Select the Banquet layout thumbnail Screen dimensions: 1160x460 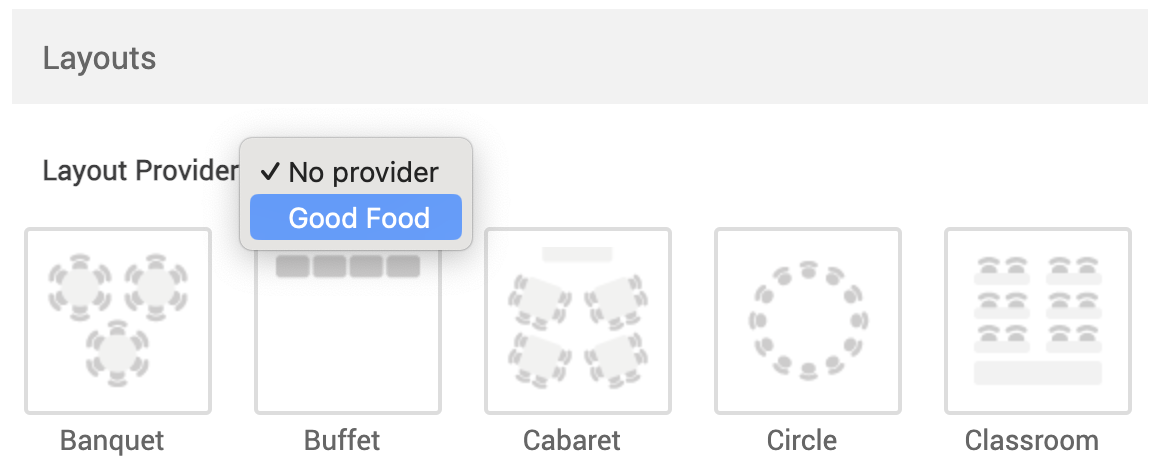[x=118, y=320]
